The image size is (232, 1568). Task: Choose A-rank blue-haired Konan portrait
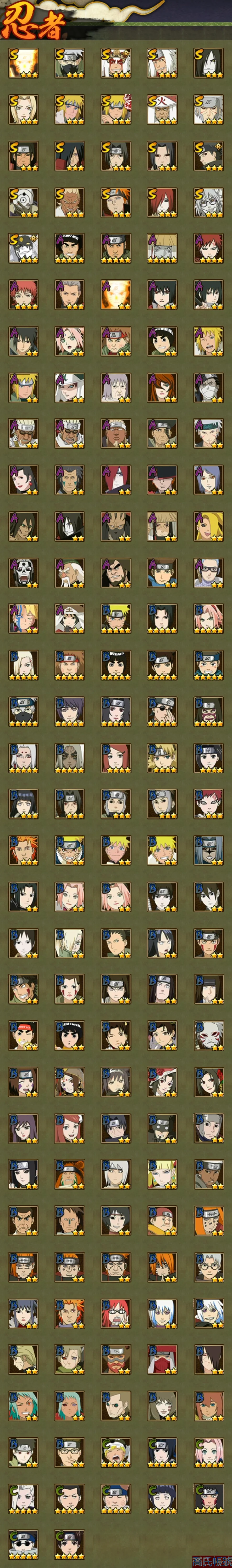[x=209, y=480]
